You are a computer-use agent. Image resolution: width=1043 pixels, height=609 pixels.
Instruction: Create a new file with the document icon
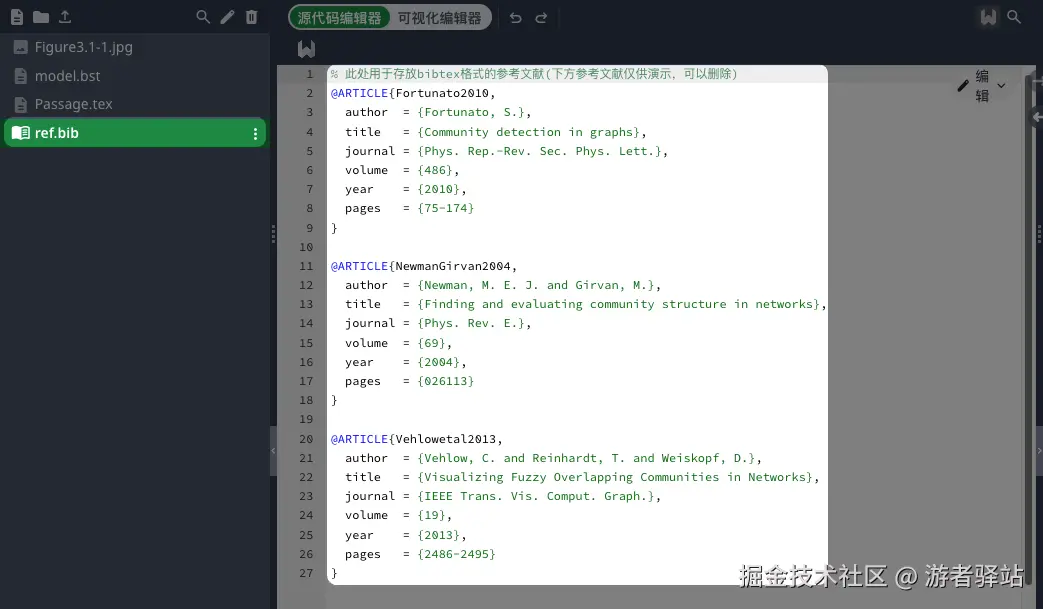pos(17,17)
